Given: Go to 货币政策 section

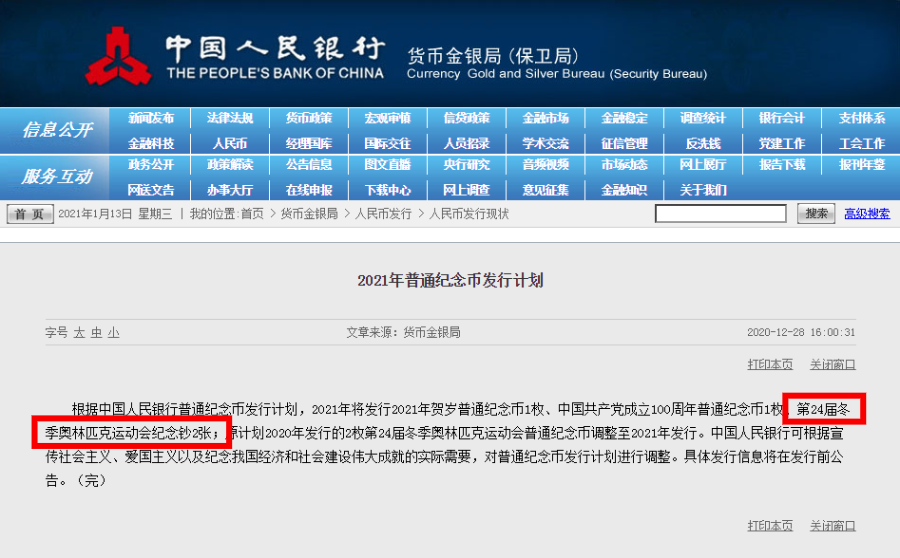Looking at the screenshot, I should [x=309, y=118].
